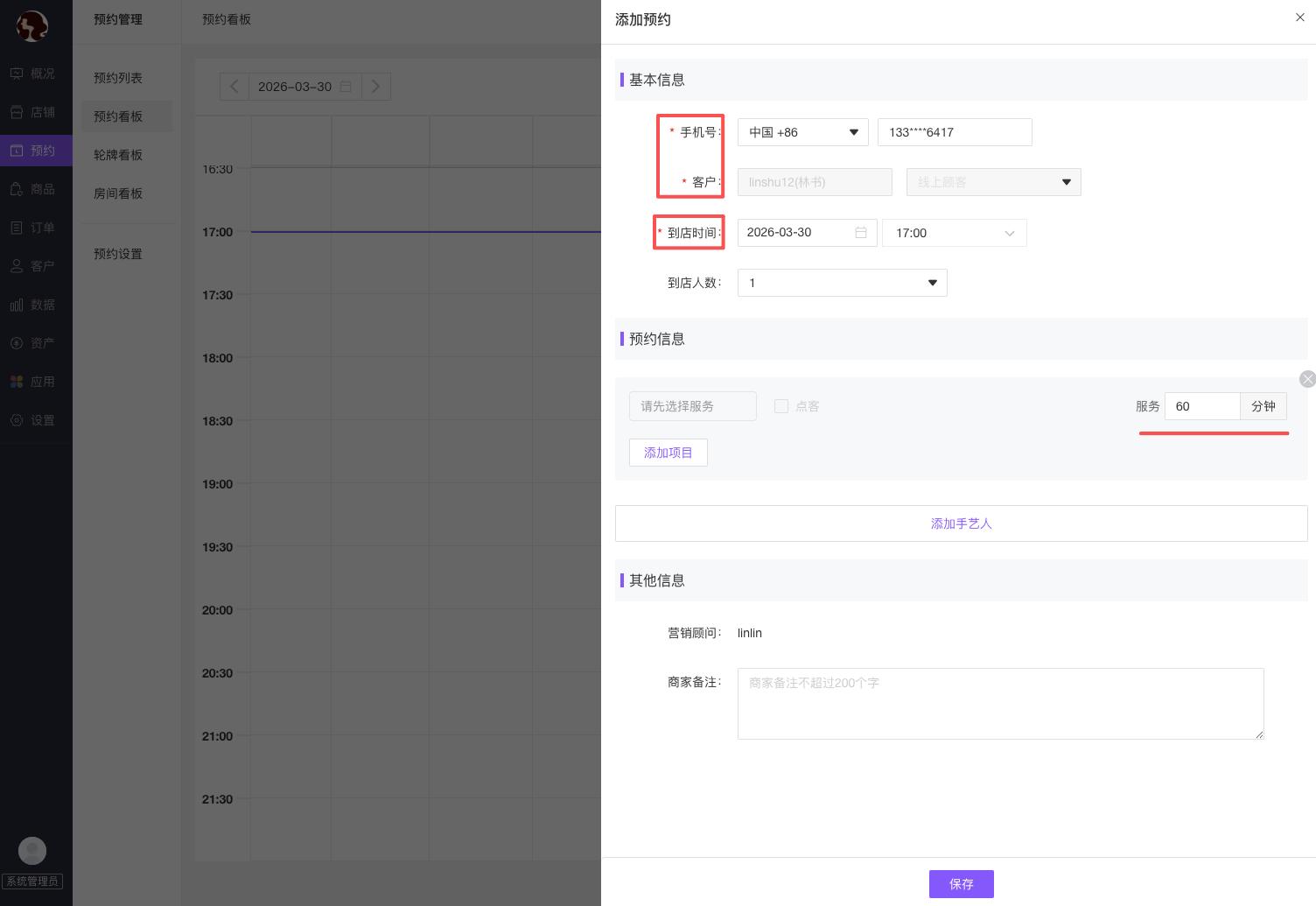1316x906 pixels.
Task: Click the calendar icon in arrival date field
Action: click(x=861, y=233)
